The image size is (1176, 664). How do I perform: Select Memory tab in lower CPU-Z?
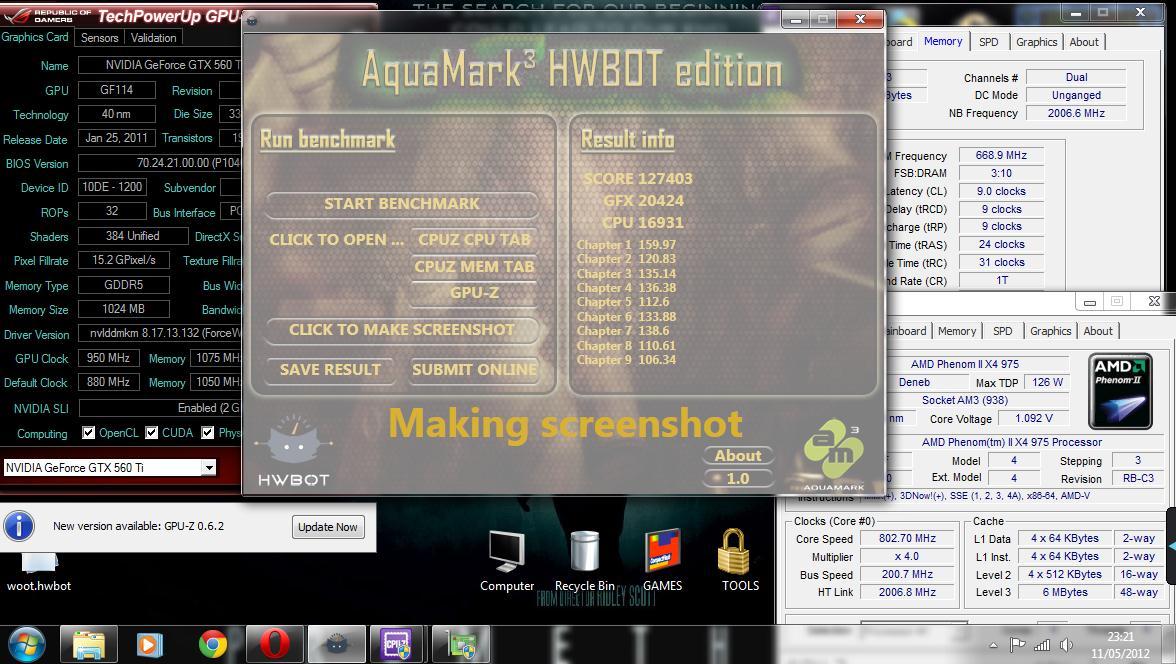pos(957,331)
